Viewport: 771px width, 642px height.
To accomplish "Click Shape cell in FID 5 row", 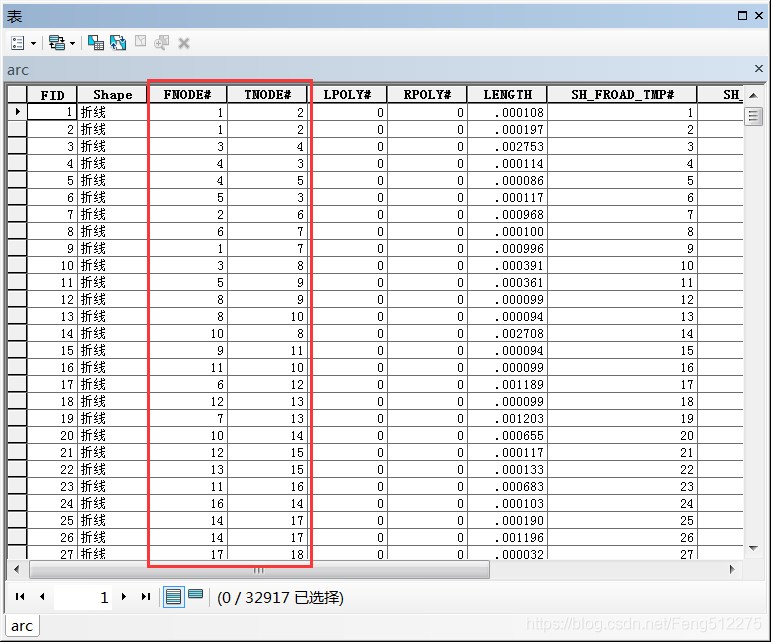I will (113, 180).
